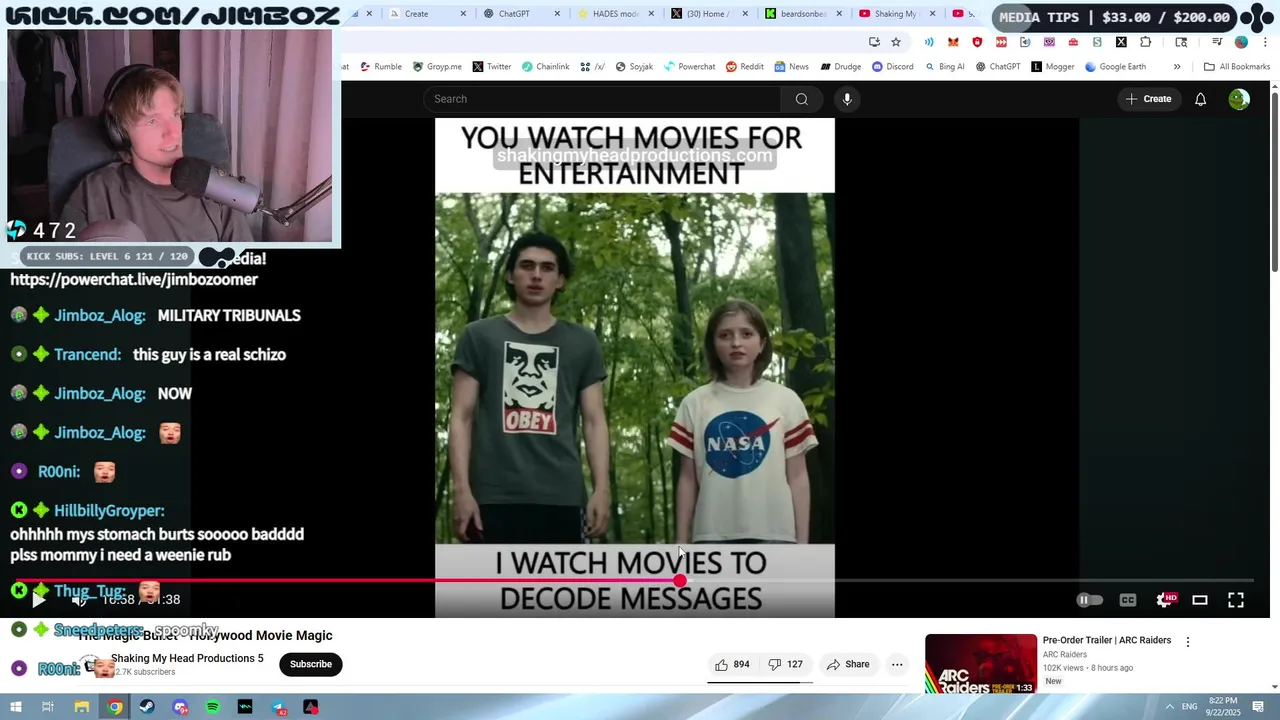The width and height of the screenshot is (1280, 720).
Task: Toggle the autoplay switch in player
Action: point(1089,600)
